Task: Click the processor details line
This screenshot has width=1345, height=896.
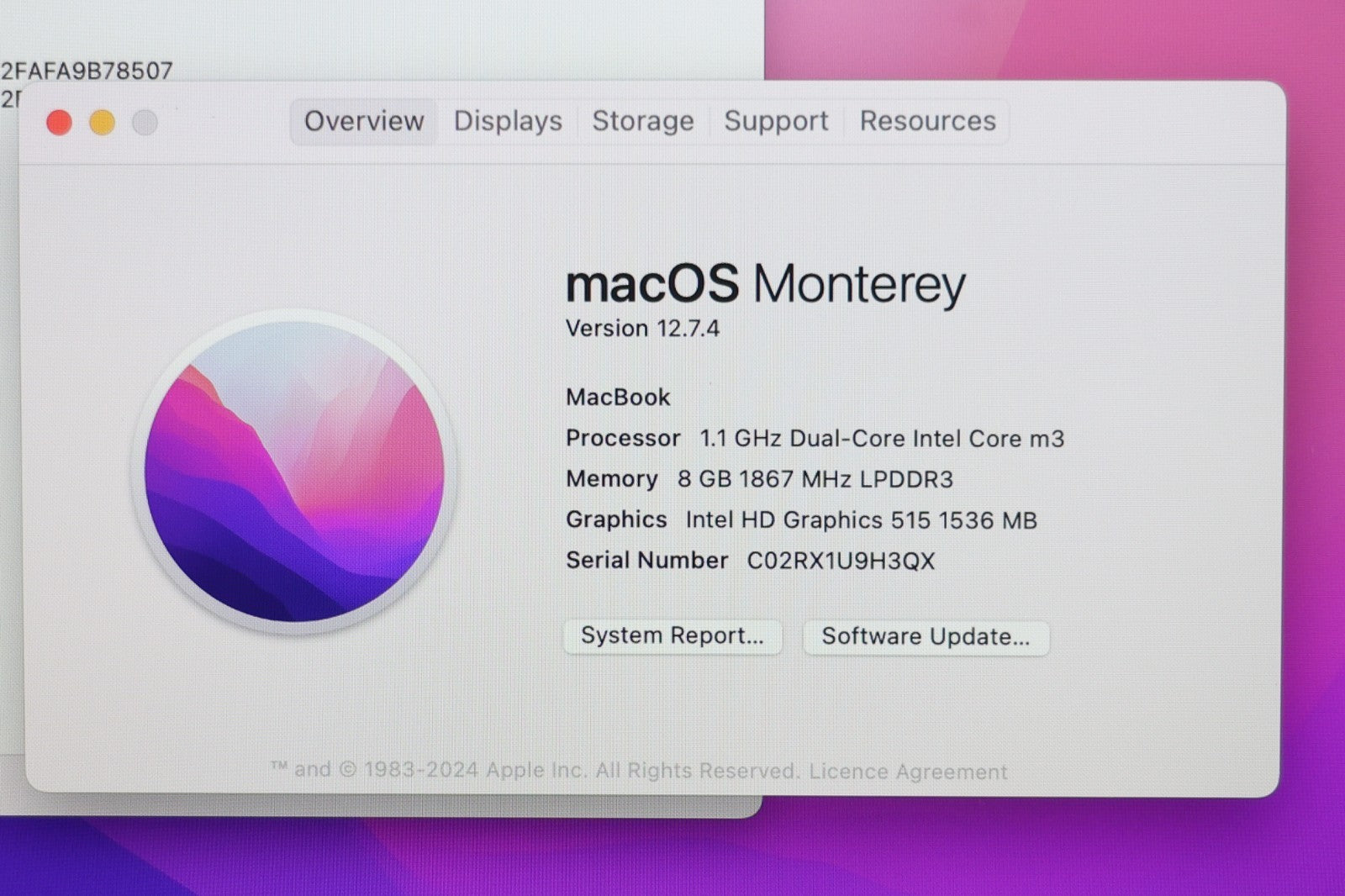Action: pos(882,439)
